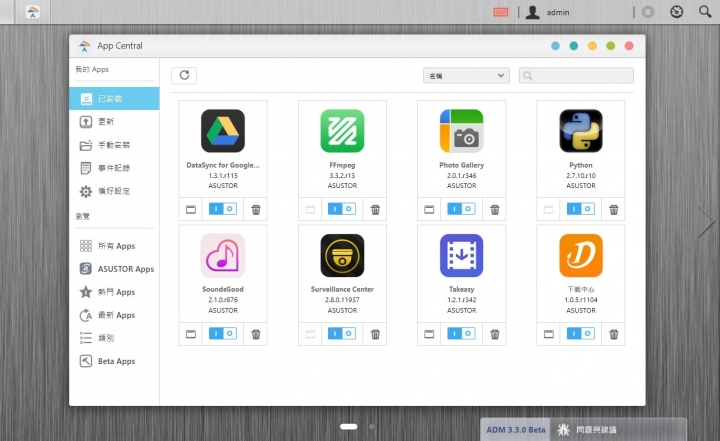Screen dimensions: 720x441
Task: Browse Beta Apps in sidebar
Action: [114, 361]
